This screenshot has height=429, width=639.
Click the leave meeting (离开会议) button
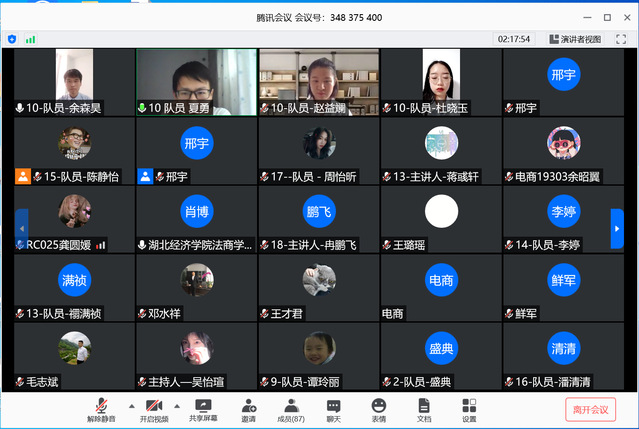click(590, 409)
